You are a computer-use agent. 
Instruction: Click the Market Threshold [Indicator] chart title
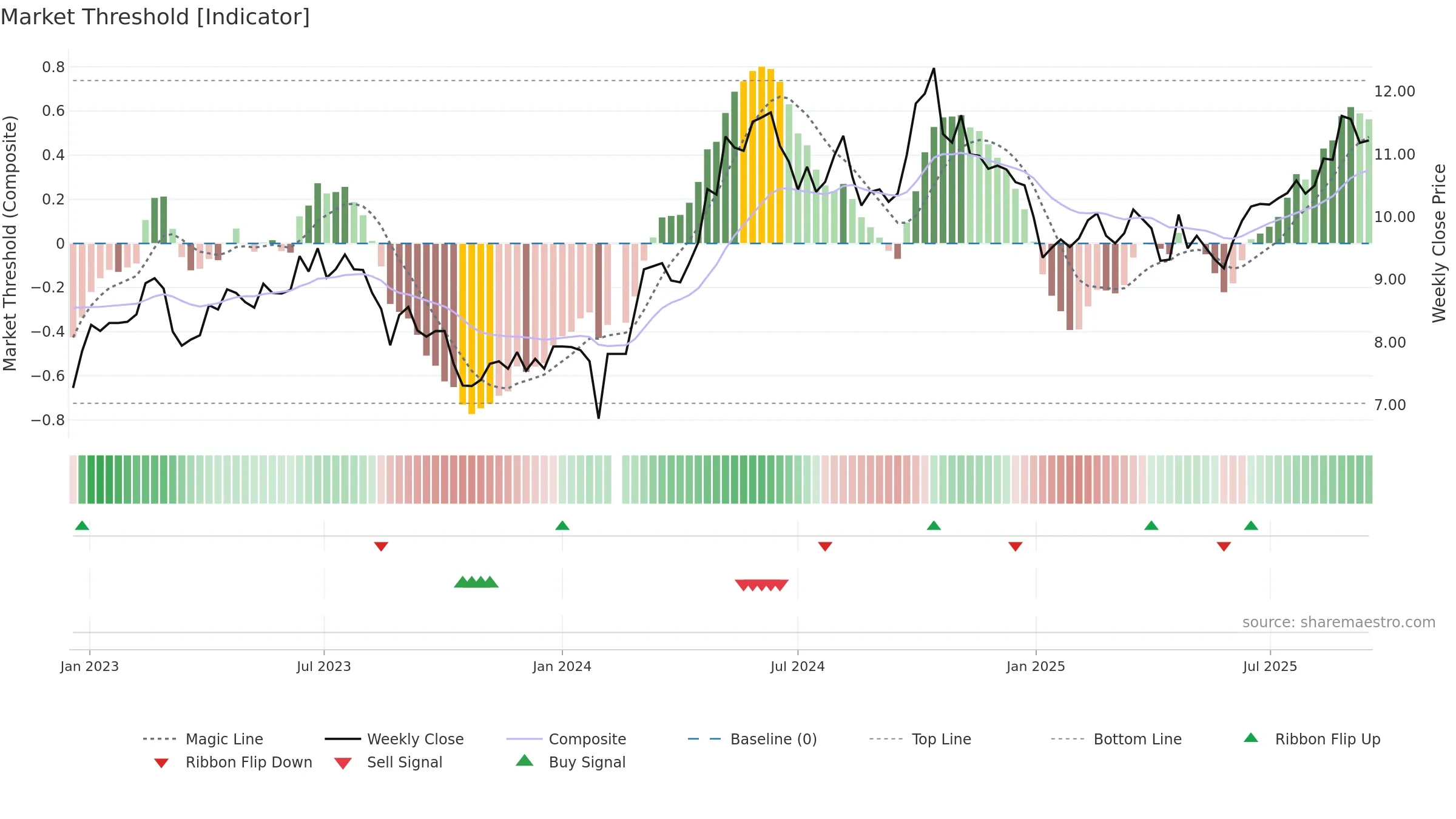pos(155,17)
